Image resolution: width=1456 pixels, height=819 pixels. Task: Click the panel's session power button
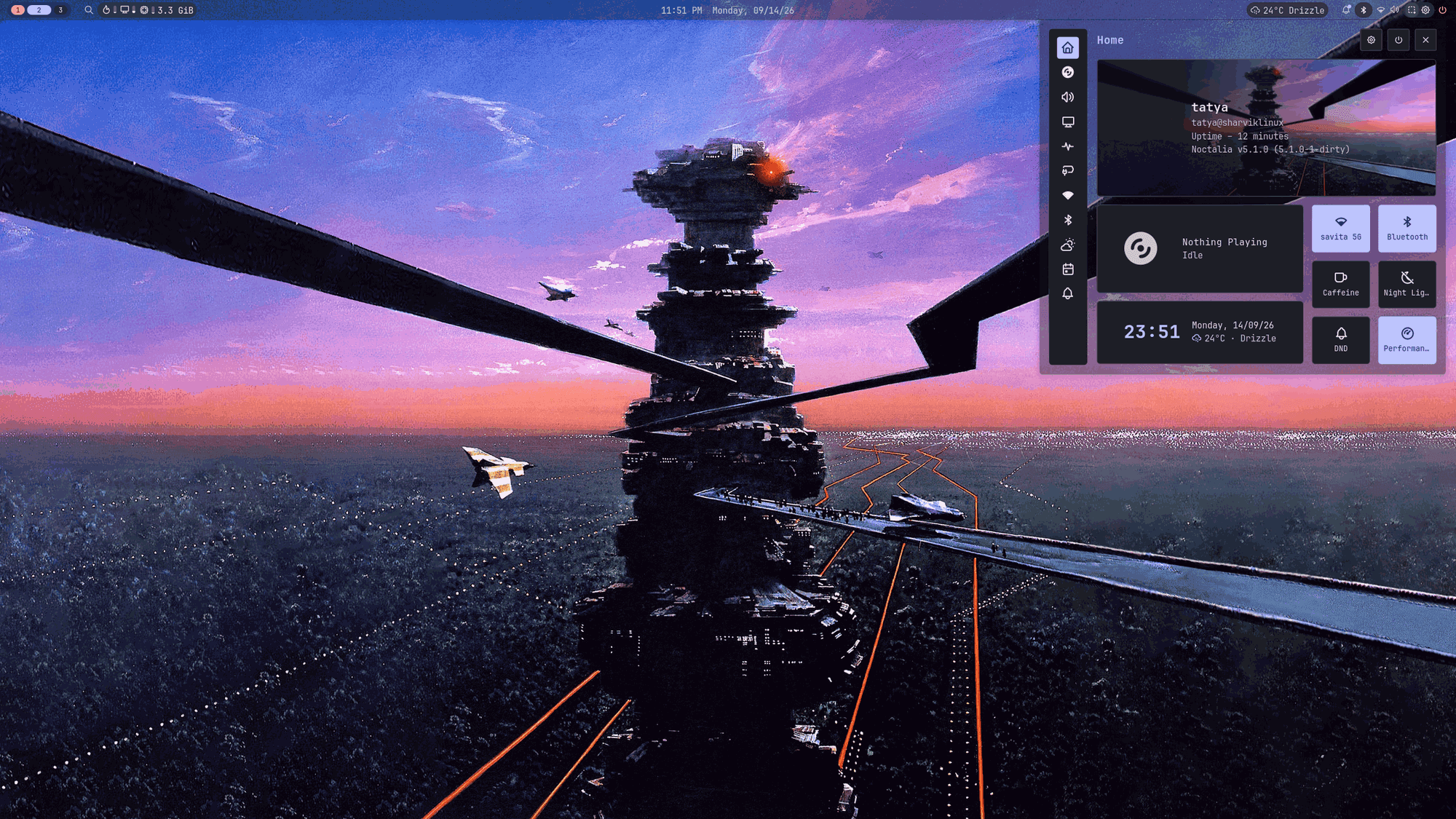[x=1398, y=40]
